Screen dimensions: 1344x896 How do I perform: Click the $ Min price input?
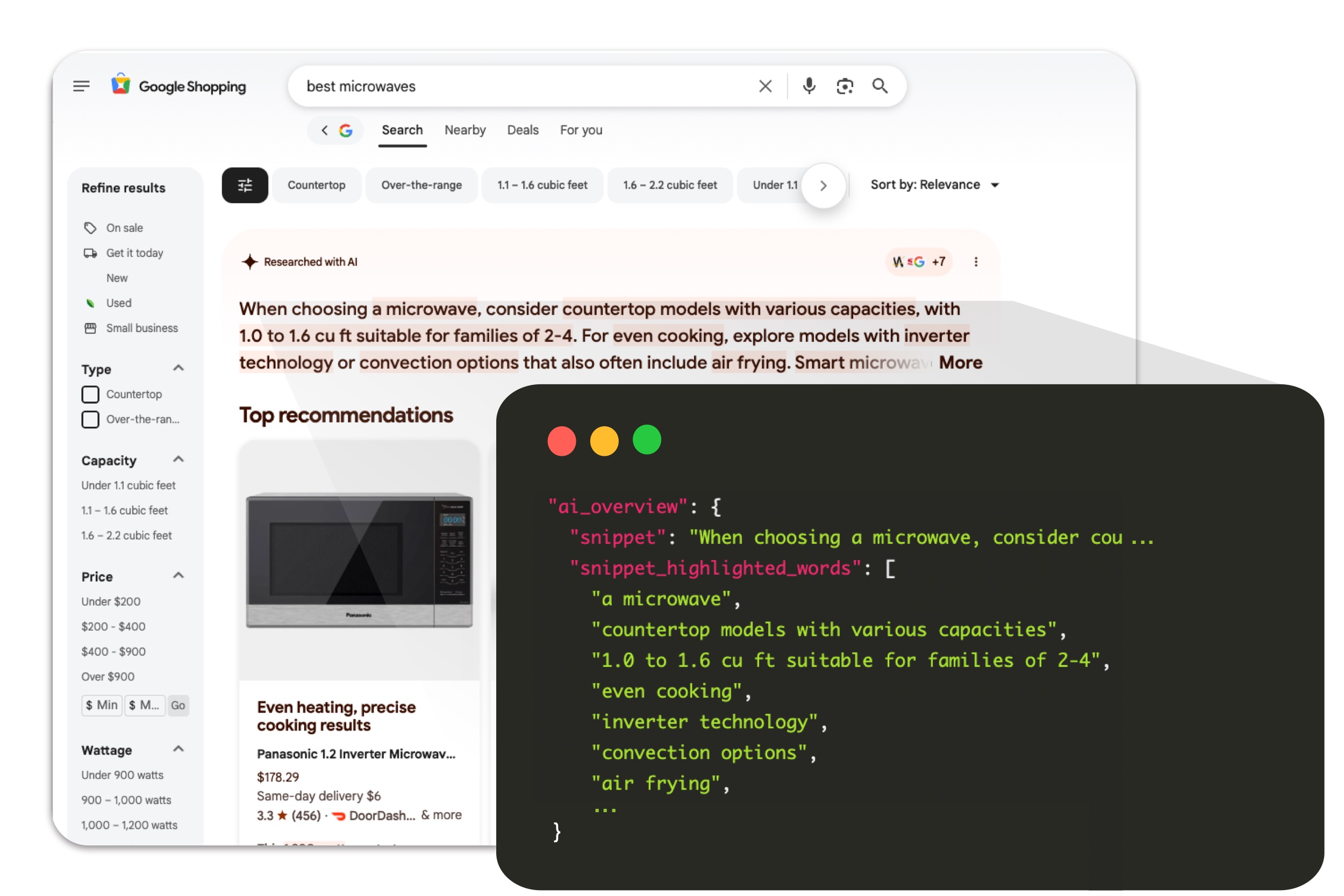click(x=102, y=705)
